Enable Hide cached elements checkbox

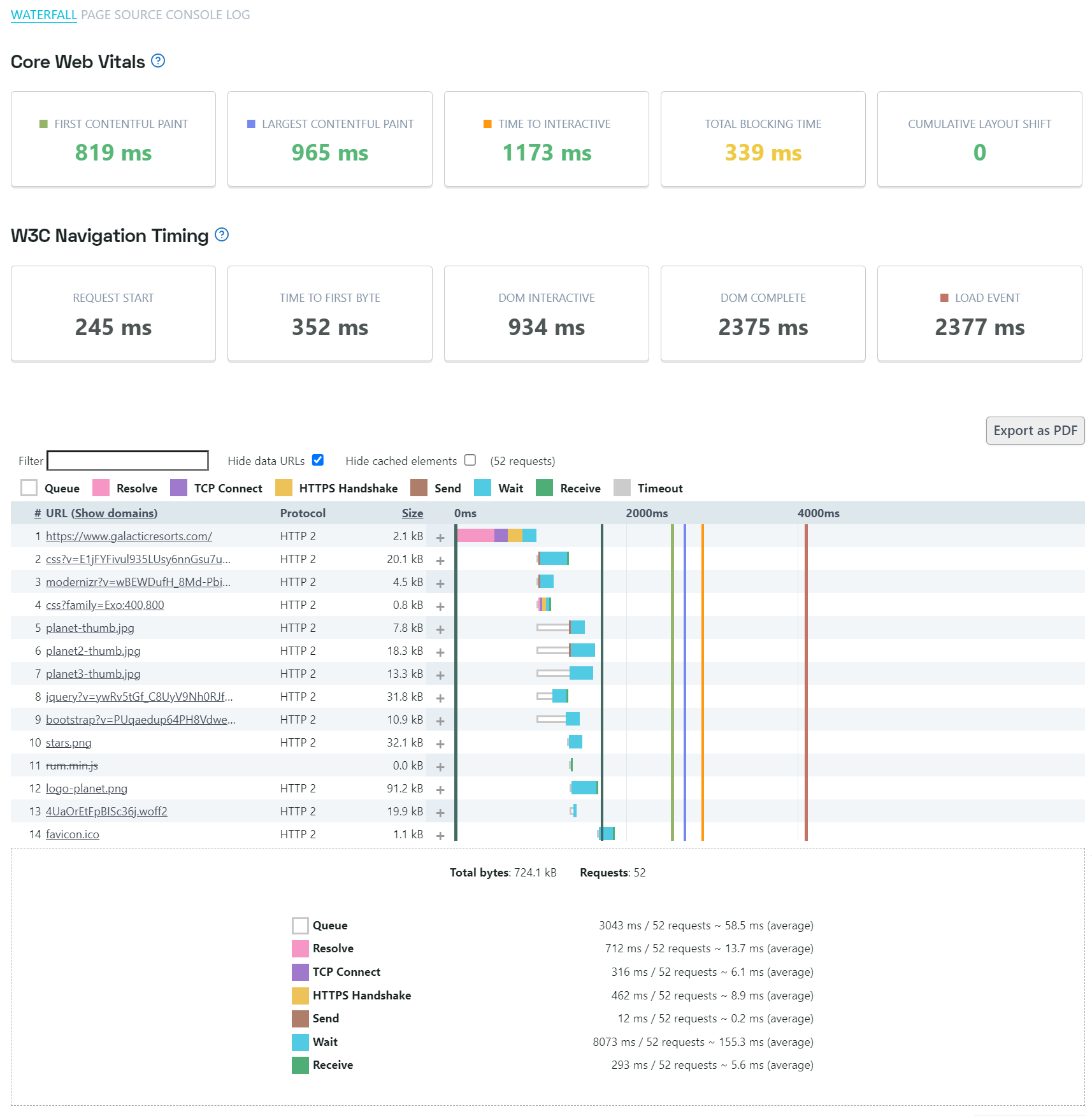470,460
